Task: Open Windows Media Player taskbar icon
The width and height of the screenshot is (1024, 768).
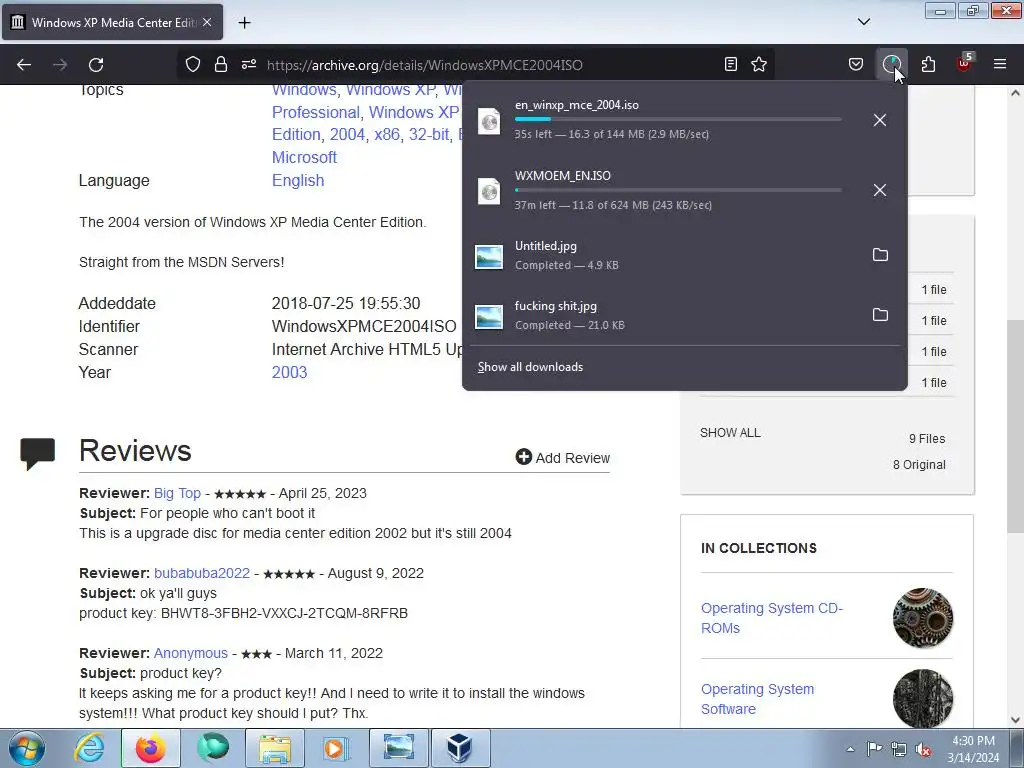Action: pos(336,748)
